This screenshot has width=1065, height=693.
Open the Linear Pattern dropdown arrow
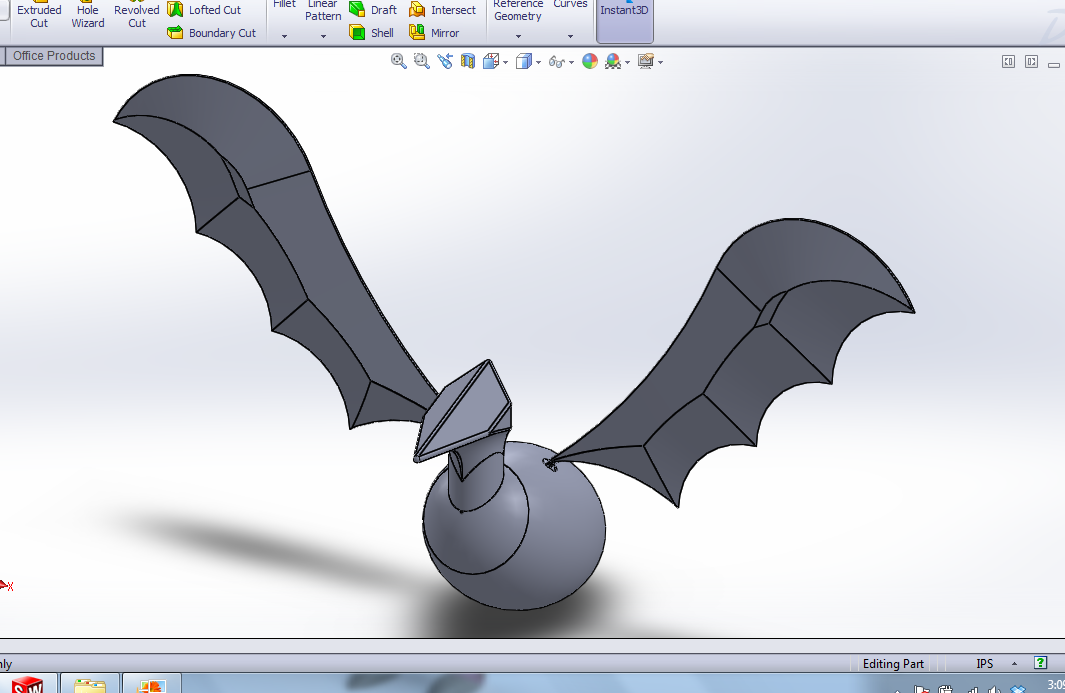coord(323,36)
